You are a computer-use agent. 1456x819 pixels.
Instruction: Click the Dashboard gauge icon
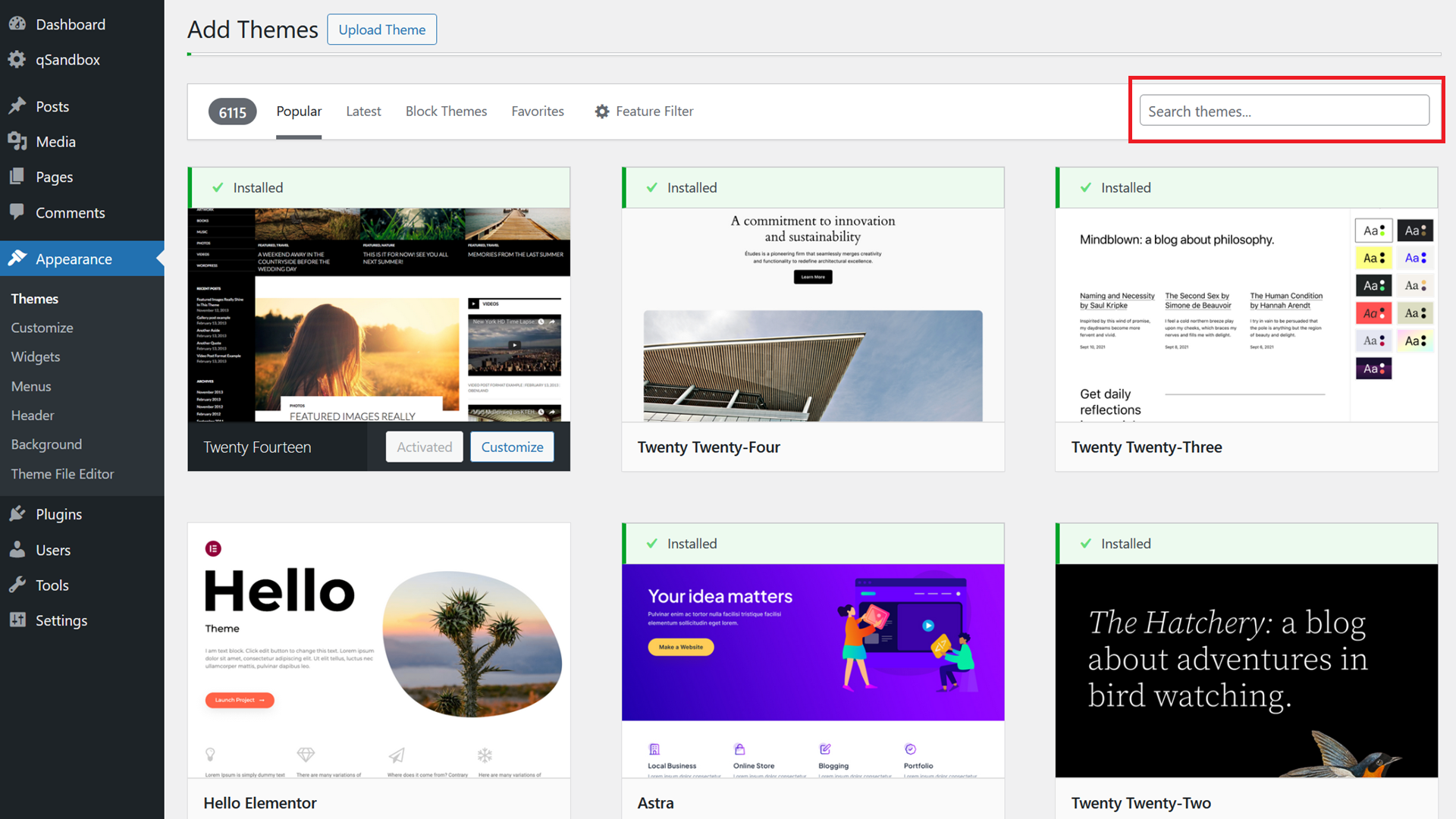pyautogui.click(x=17, y=24)
